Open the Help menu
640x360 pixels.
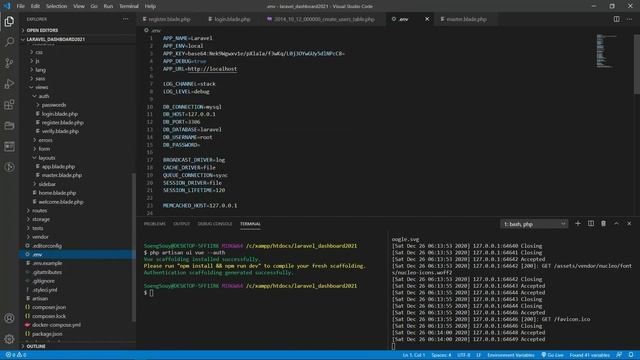click(150, 6)
